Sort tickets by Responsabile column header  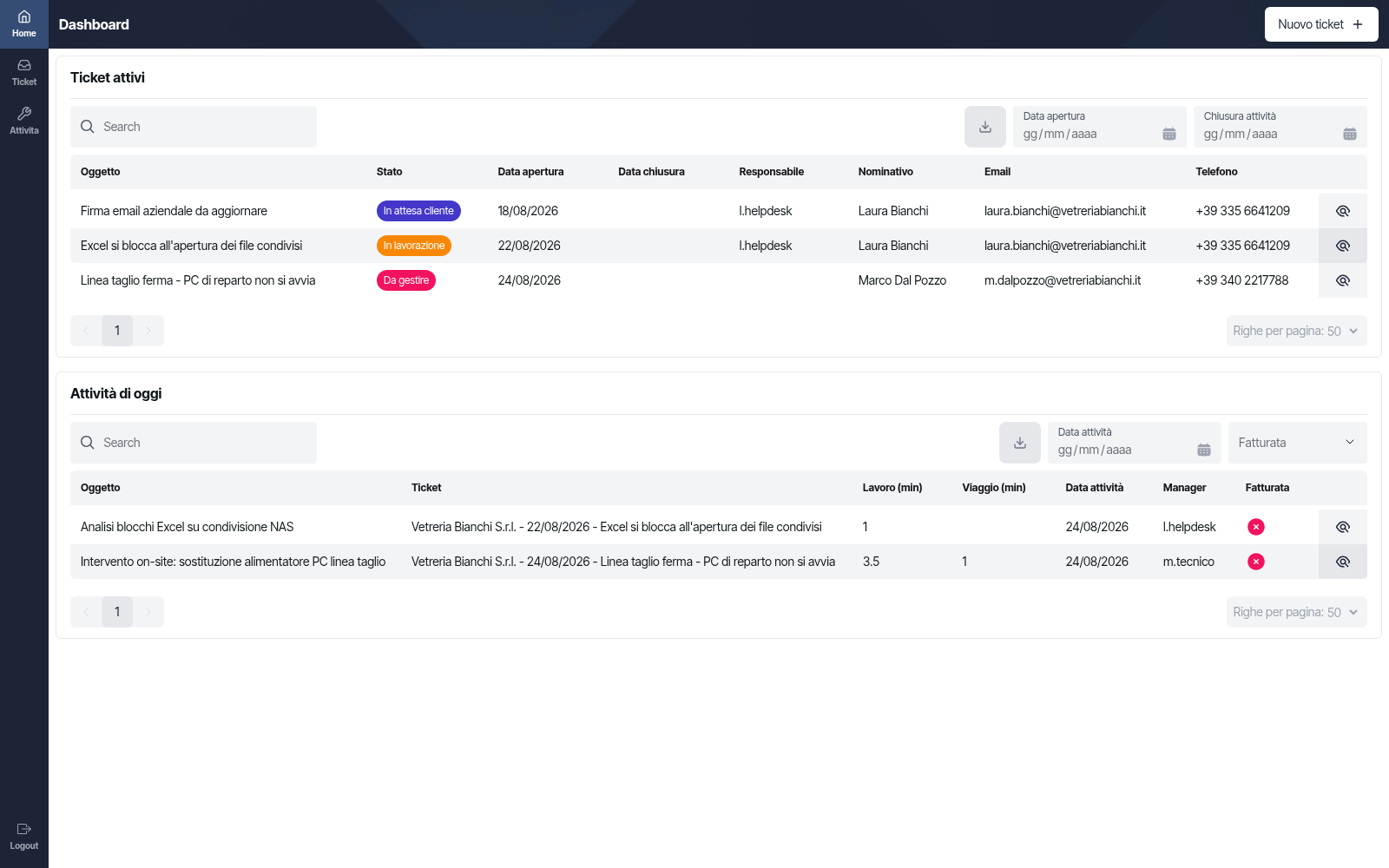pos(771,172)
